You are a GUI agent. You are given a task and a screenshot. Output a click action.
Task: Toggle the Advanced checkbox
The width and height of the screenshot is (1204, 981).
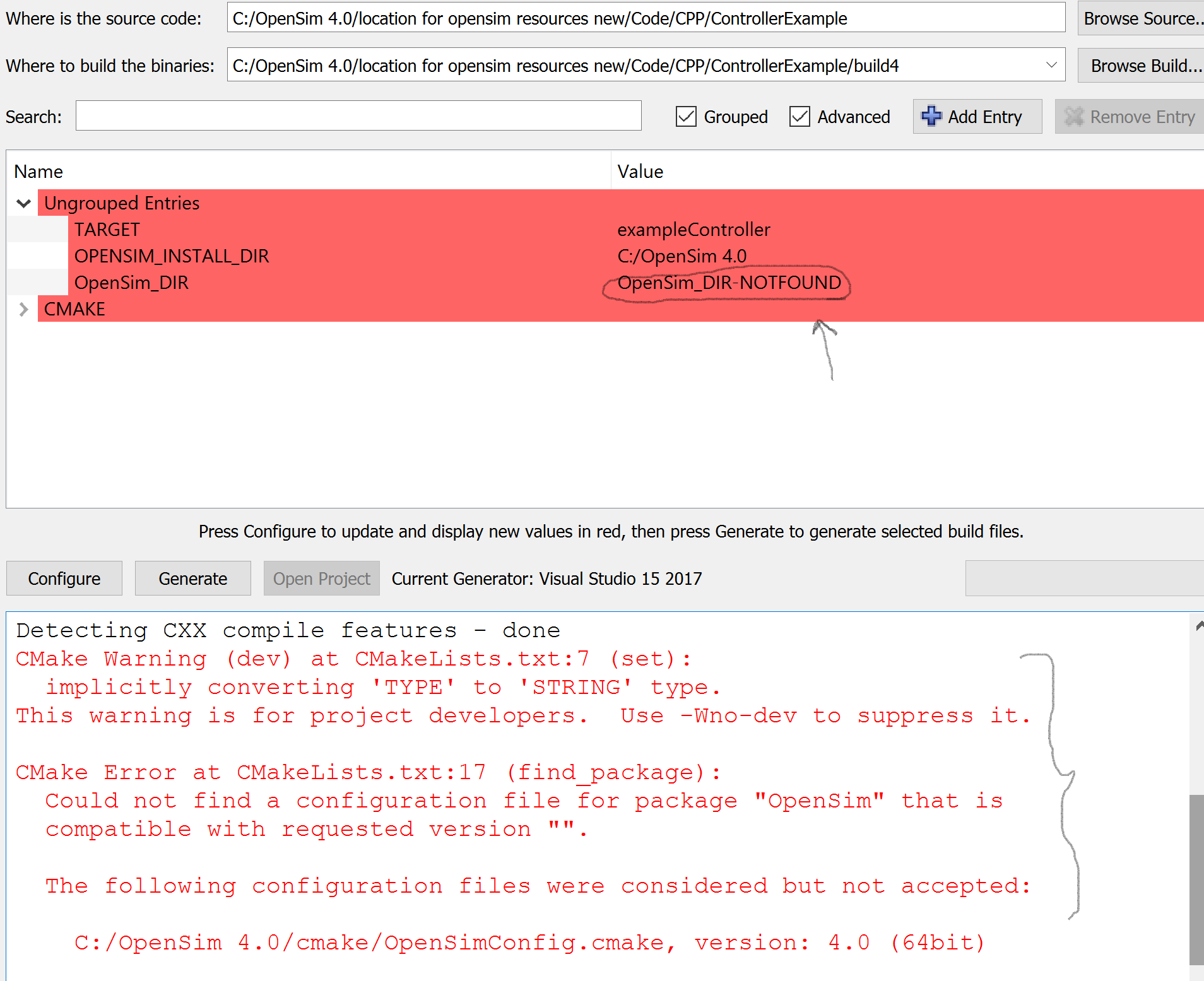[800, 117]
